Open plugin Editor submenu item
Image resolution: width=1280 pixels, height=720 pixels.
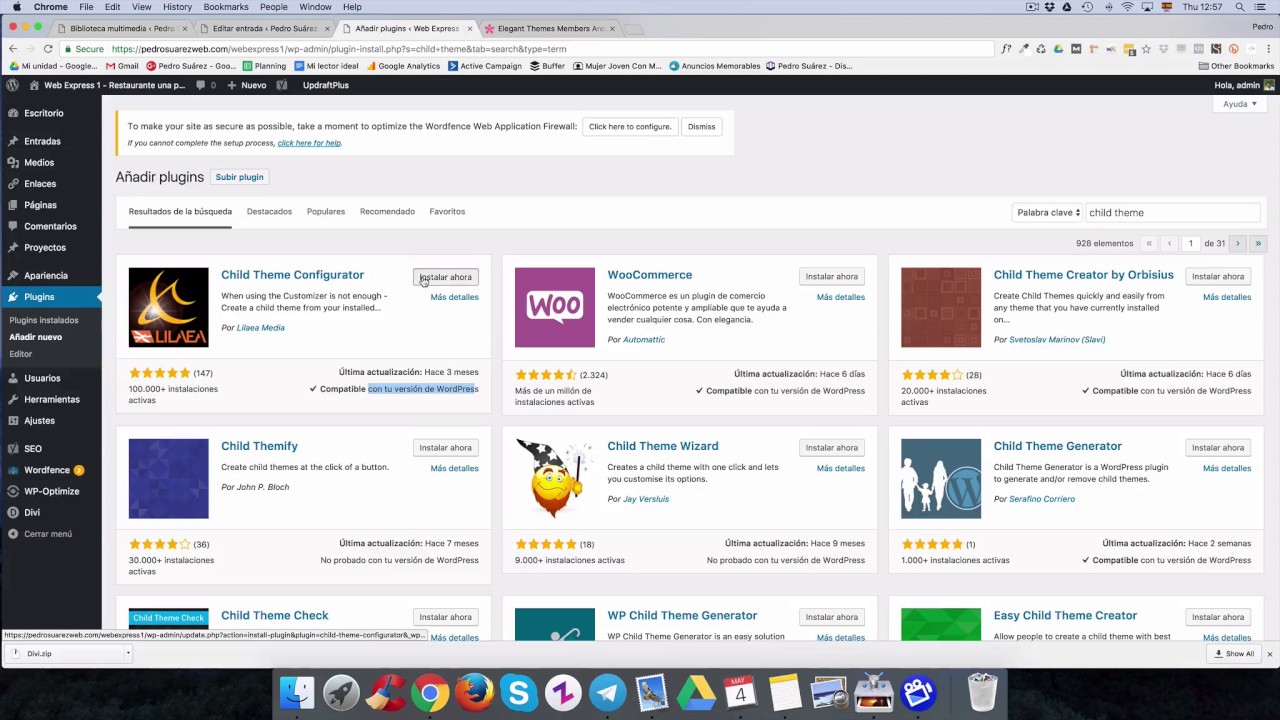coord(20,354)
